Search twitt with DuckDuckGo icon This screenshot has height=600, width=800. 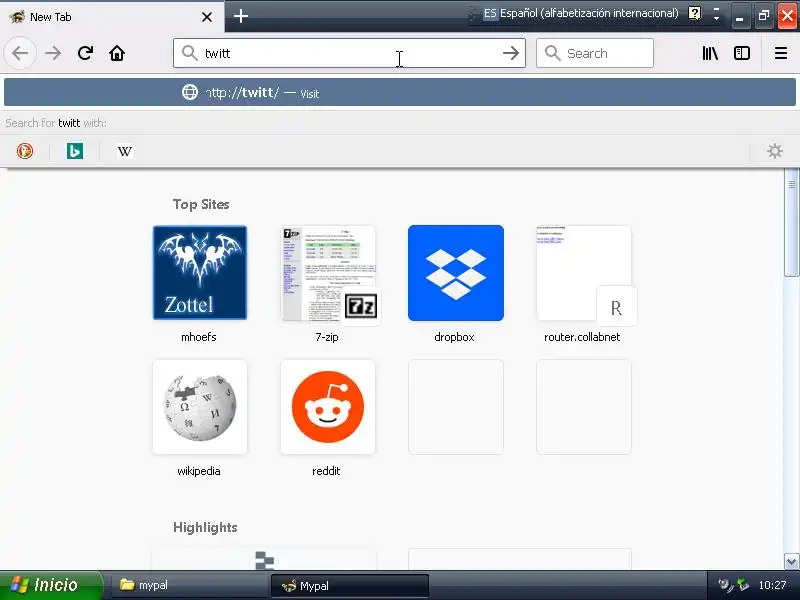24,151
